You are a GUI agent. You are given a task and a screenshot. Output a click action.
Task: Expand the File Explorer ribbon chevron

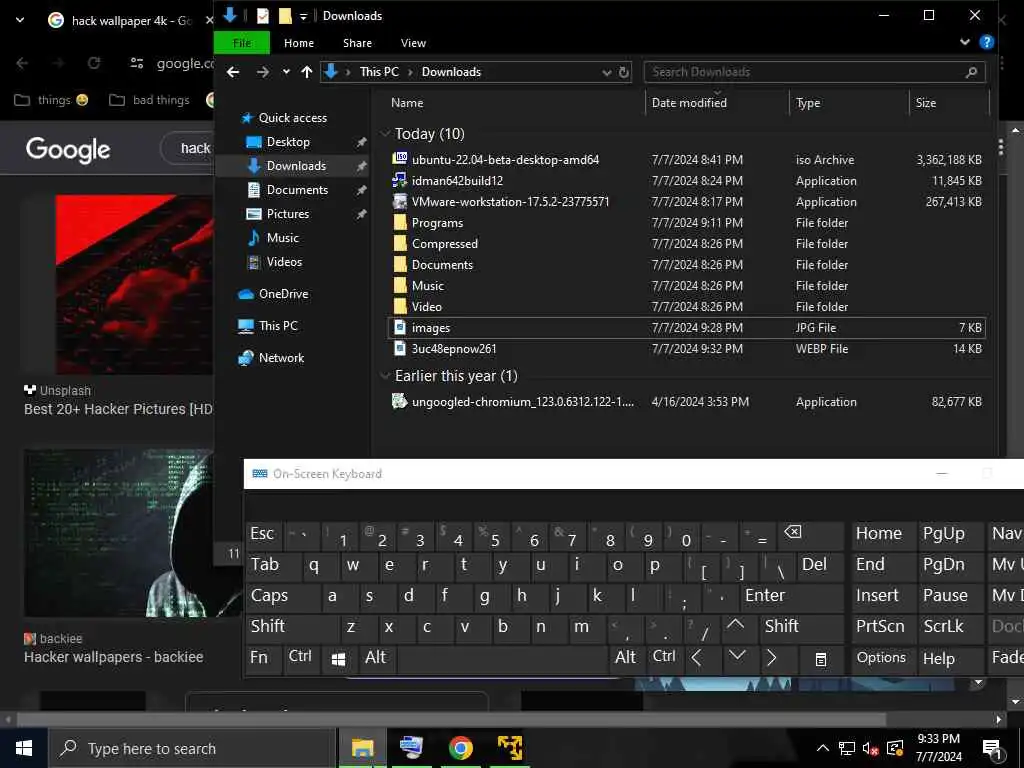point(965,42)
